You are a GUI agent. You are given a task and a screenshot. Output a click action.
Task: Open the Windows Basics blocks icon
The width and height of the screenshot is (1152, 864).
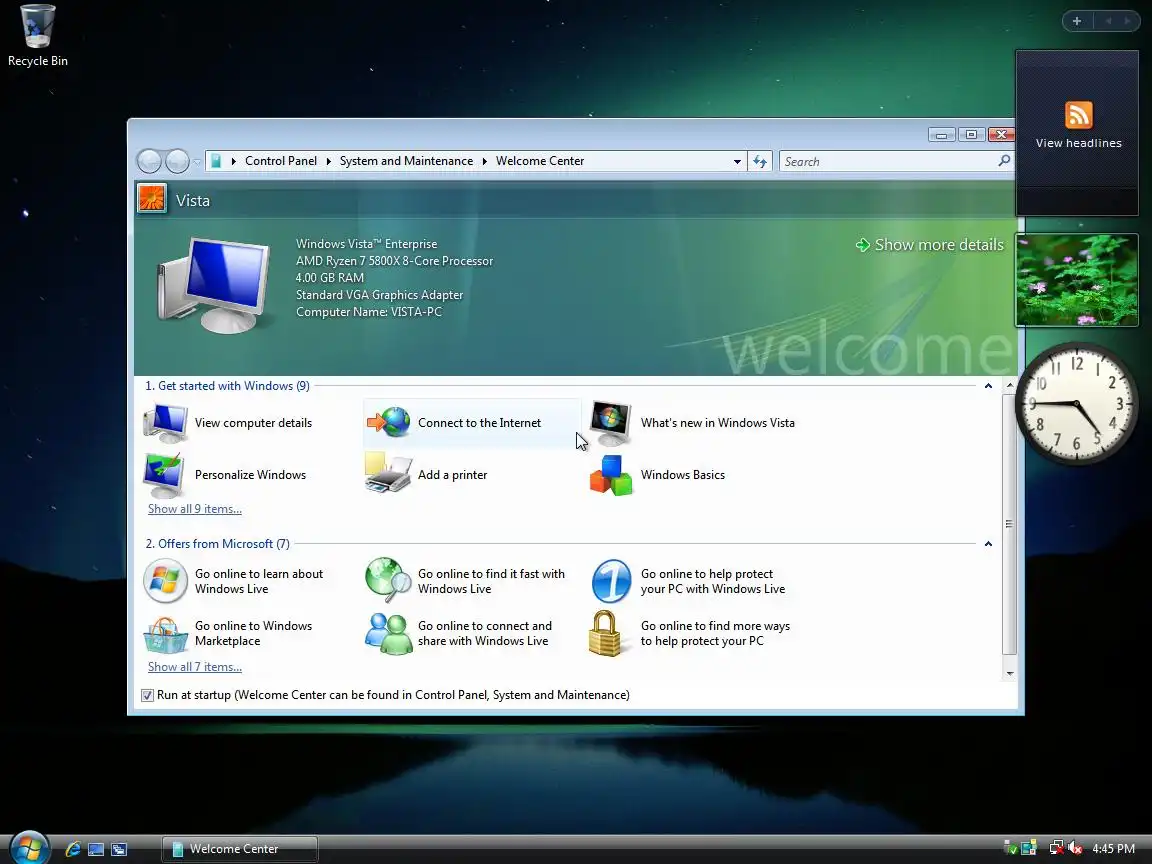point(611,475)
